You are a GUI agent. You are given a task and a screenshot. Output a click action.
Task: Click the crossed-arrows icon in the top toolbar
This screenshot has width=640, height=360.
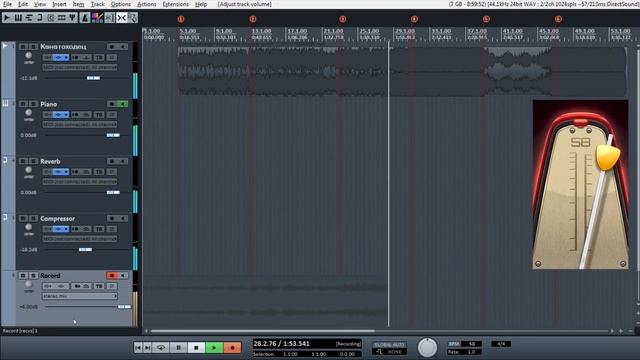(121, 18)
